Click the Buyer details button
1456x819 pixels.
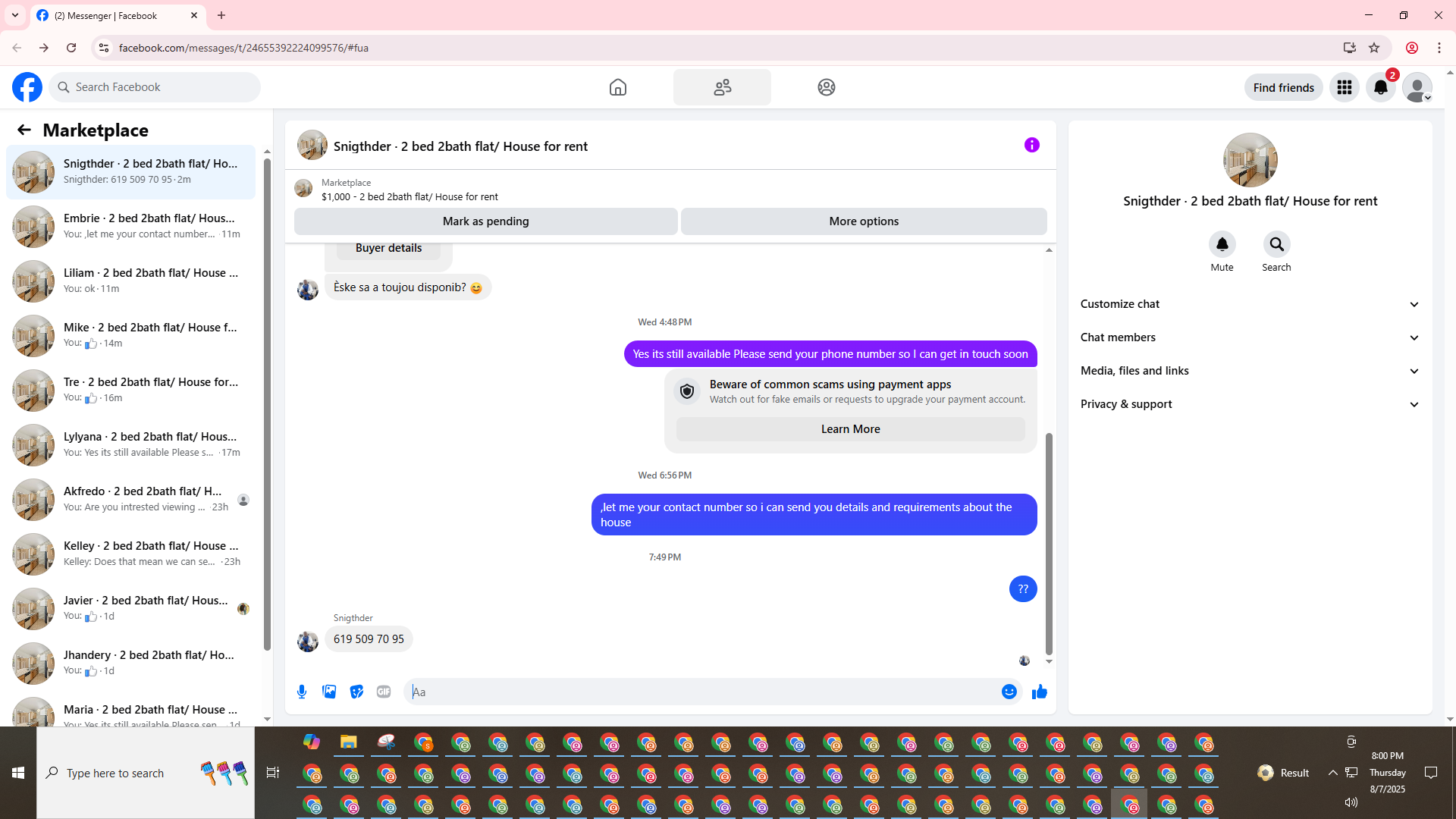coord(388,249)
